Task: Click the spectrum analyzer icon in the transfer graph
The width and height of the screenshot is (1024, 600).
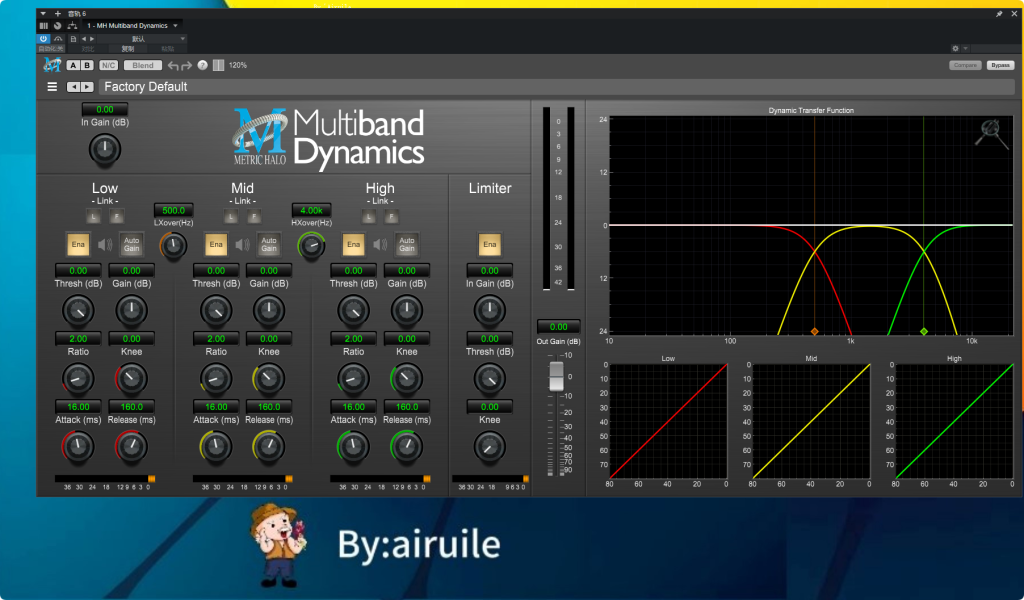Action: pyautogui.click(x=991, y=133)
